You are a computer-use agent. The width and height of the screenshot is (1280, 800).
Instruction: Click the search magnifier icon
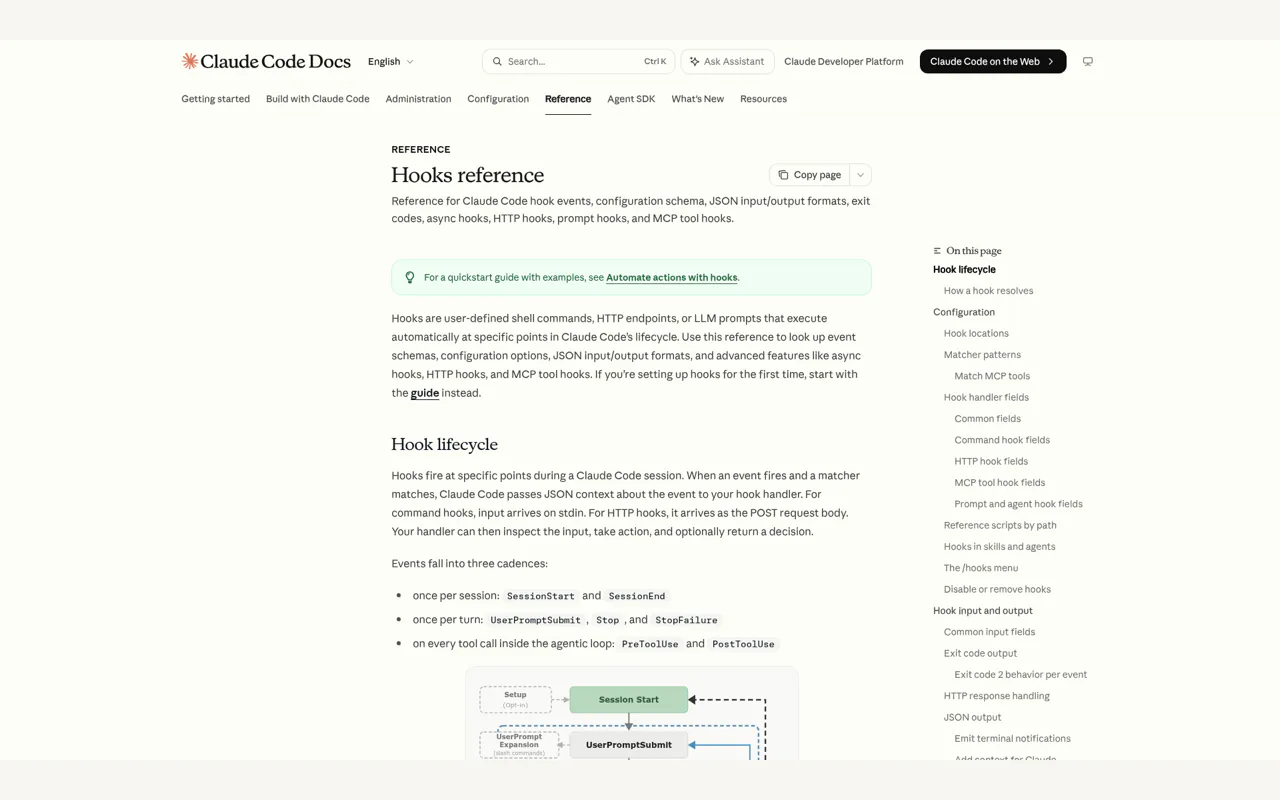point(497,61)
